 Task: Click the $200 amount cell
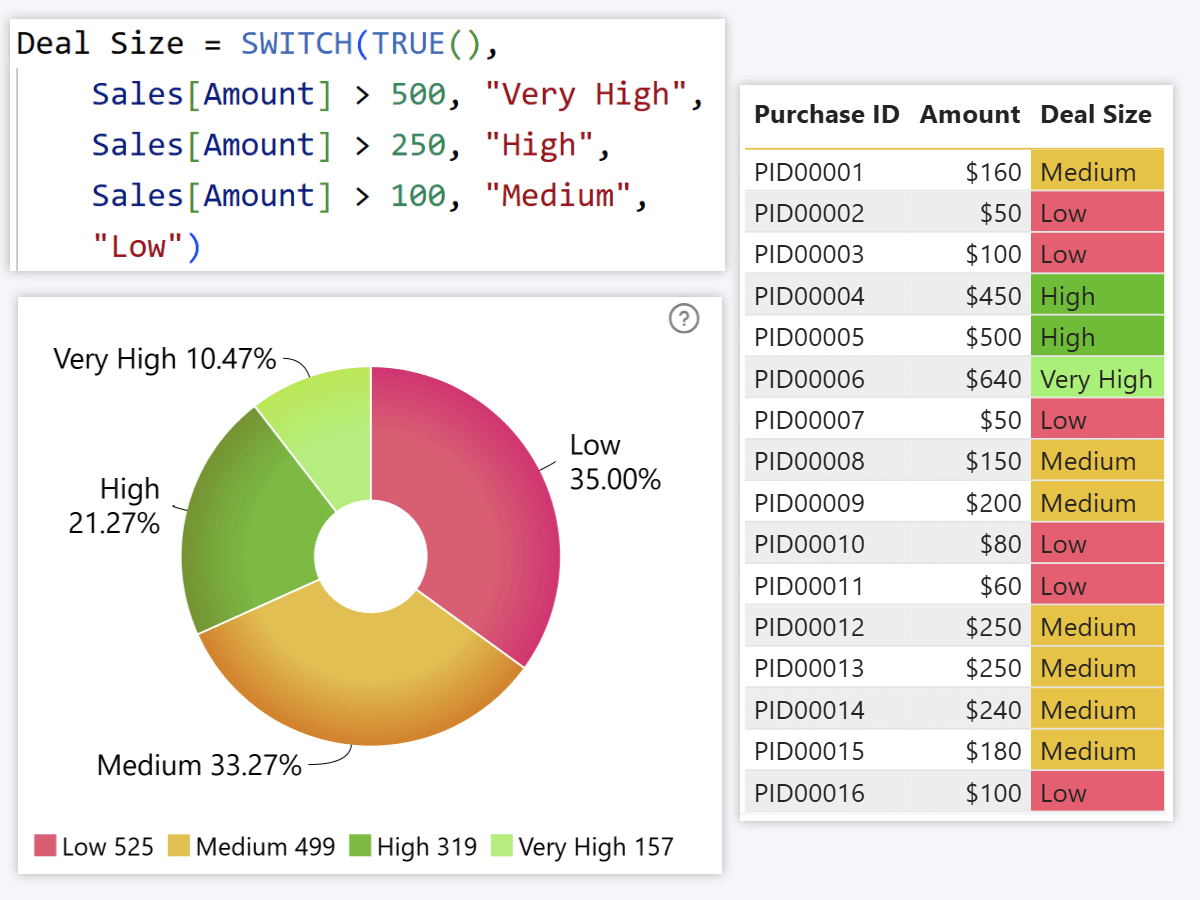point(993,503)
